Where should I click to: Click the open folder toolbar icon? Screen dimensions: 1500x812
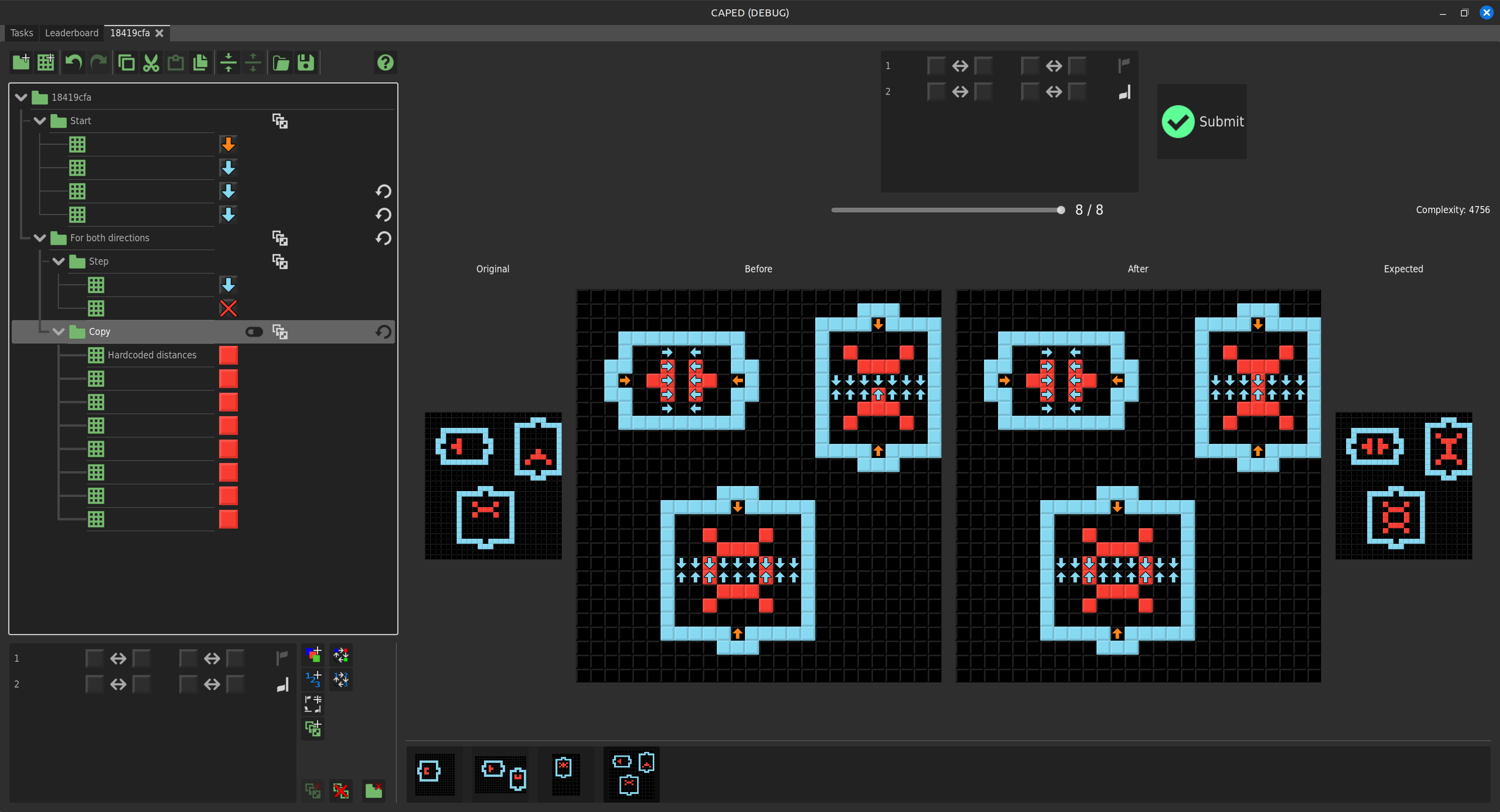pyautogui.click(x=281, y=62)
